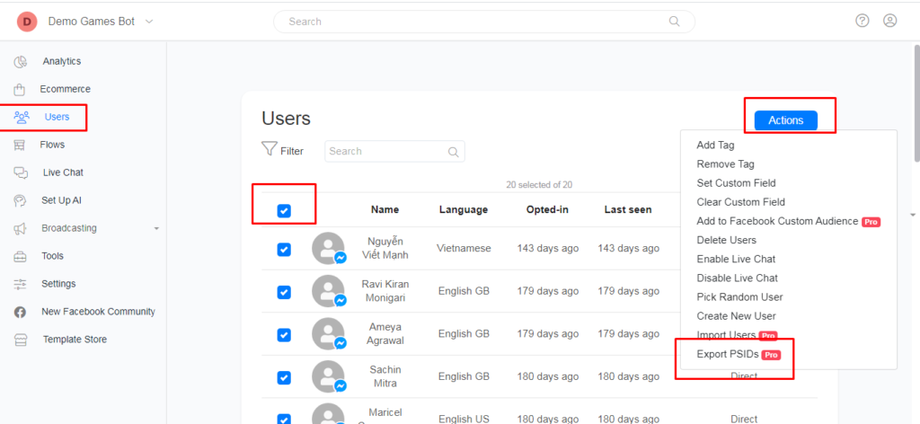This screenshot has width=920, height=424.
Task: Open New Facebook Community link
Action: [x=98, y=312]
